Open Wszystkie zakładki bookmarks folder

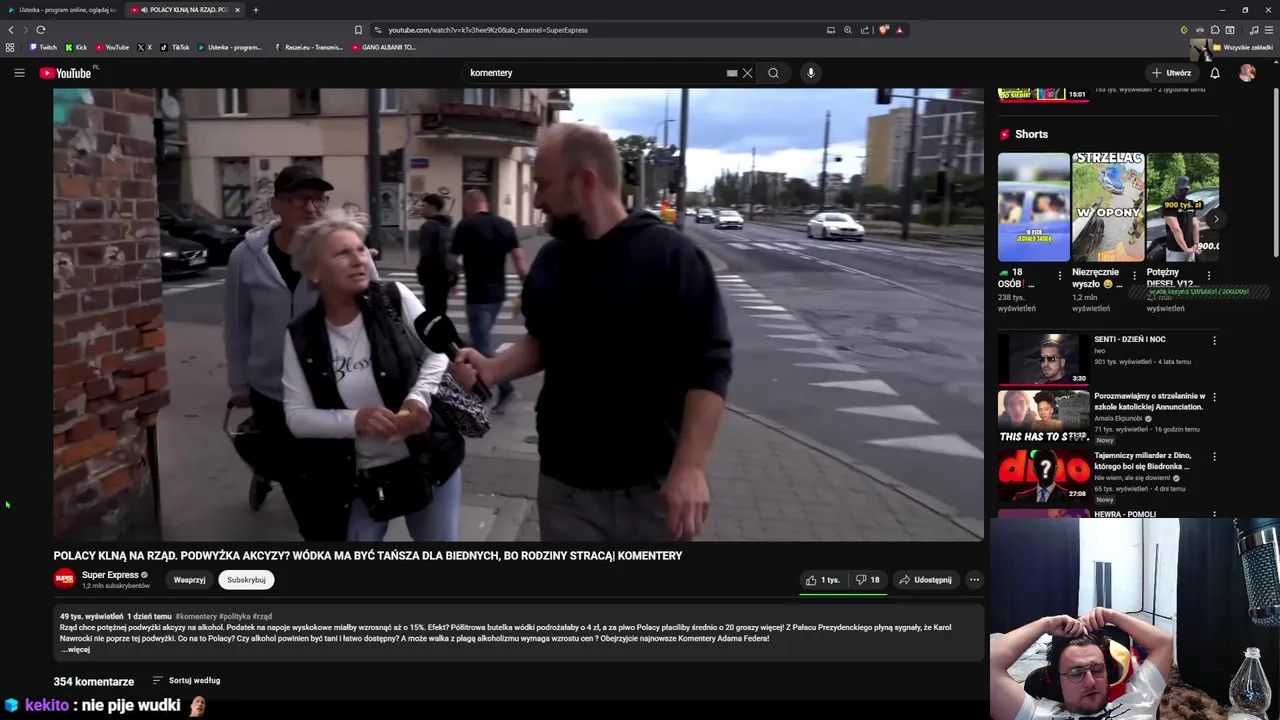1243,47
